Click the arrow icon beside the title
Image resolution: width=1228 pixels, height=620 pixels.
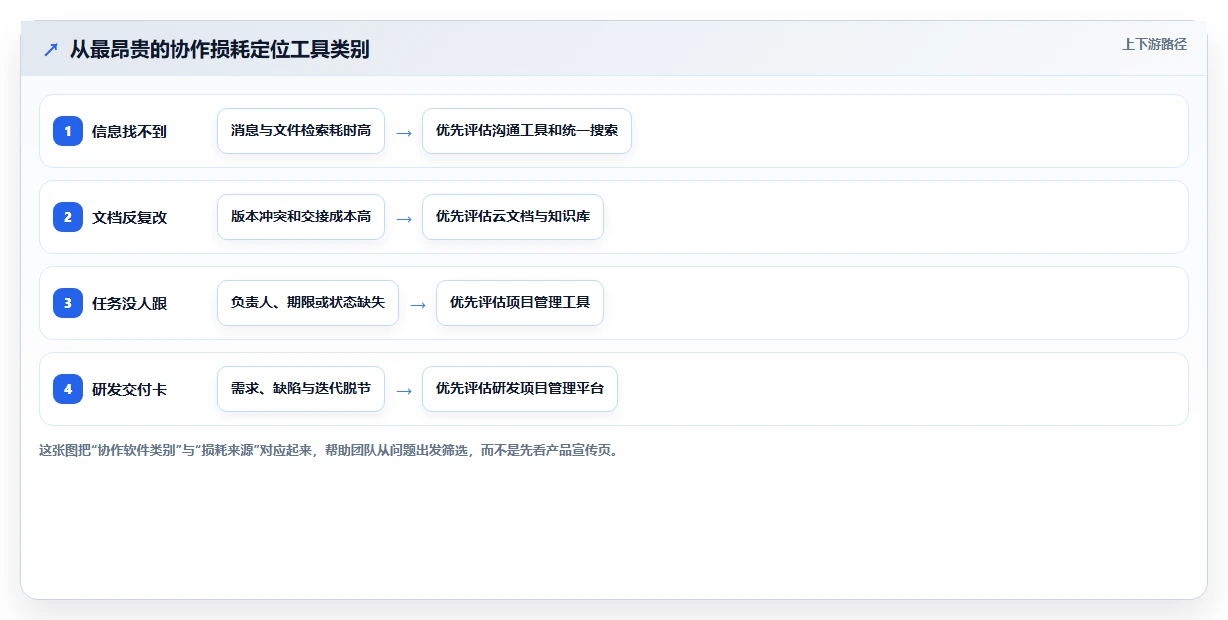(x=51, y=49)
